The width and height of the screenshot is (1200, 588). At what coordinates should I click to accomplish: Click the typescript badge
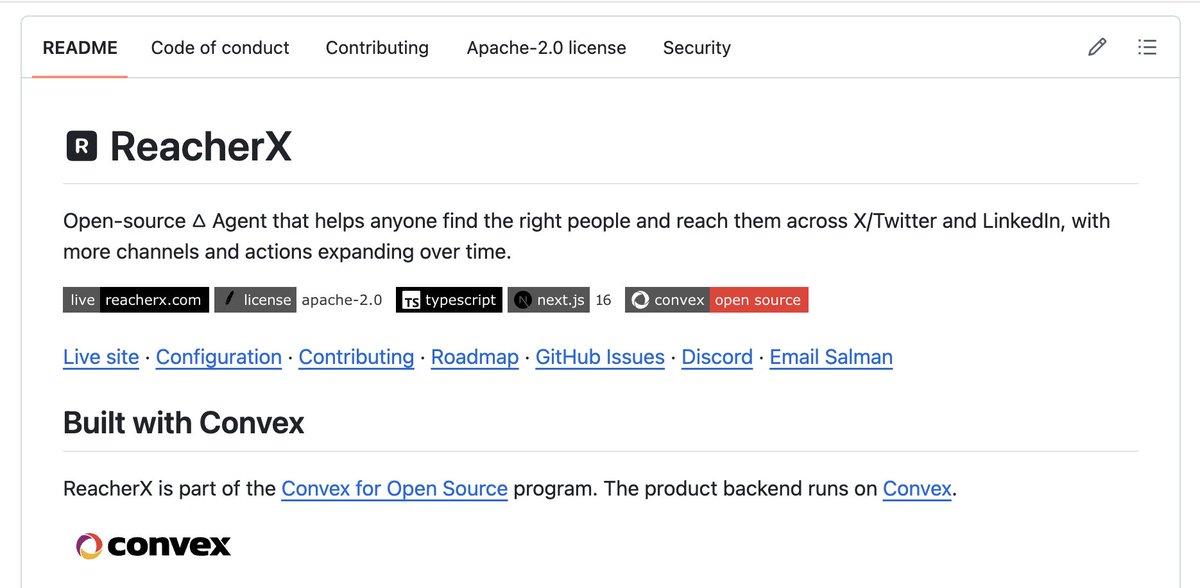click(x=449, y=300)
